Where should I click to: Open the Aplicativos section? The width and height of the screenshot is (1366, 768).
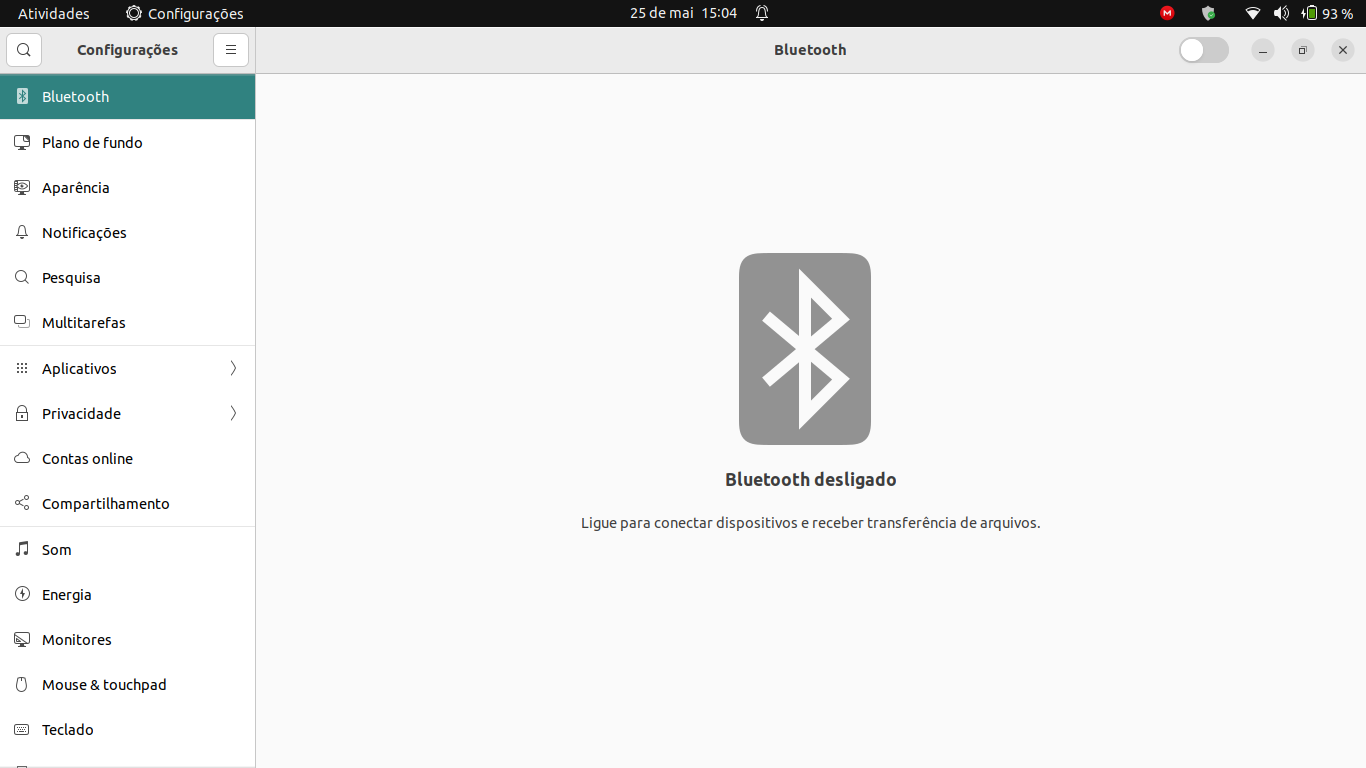click(x=128, y=368)
